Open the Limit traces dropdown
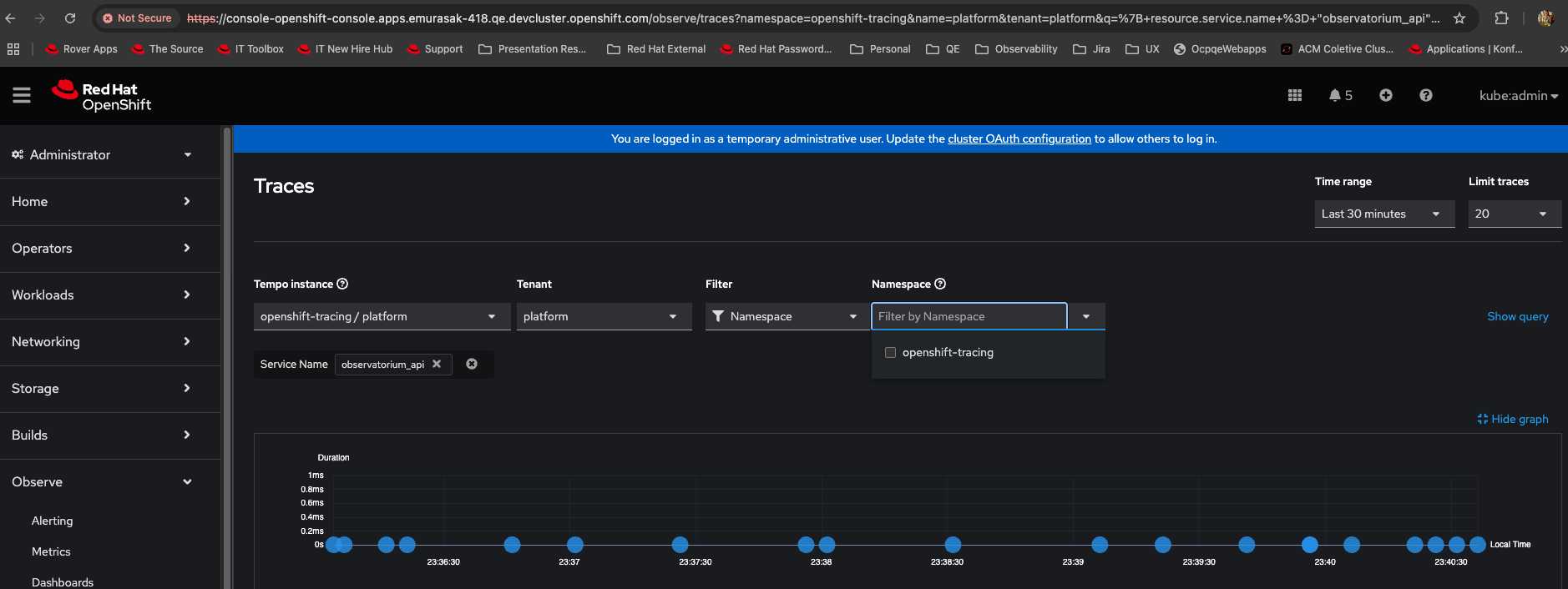This screenshot has height=589, width=1568. (x=1514, y=214)
